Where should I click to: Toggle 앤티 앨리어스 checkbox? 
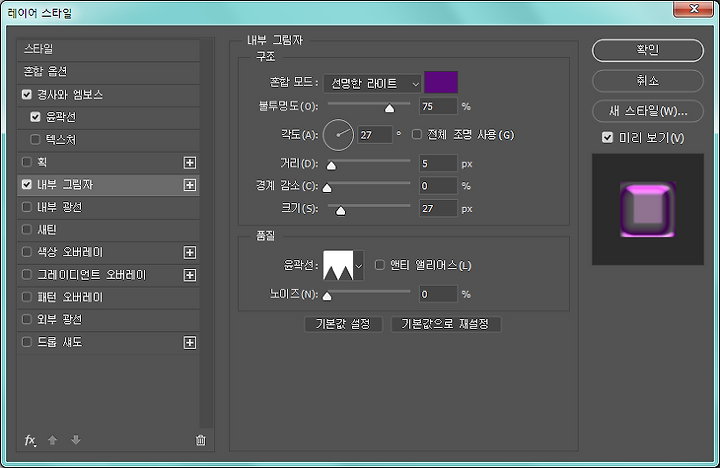380,265
